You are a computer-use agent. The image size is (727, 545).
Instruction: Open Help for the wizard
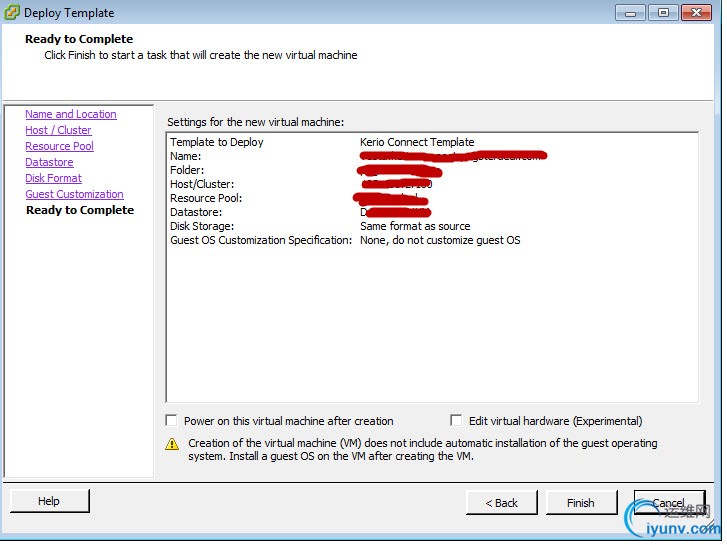[49, 501]
